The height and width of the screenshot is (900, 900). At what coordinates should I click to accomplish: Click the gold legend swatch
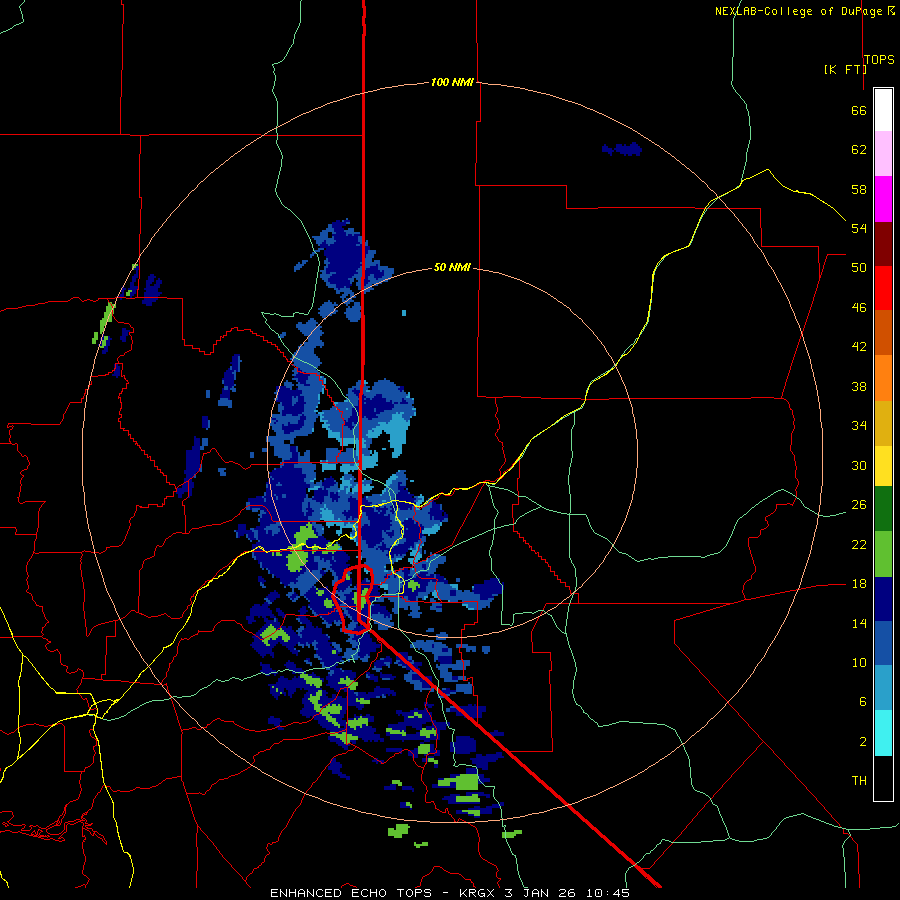[883, 423]
